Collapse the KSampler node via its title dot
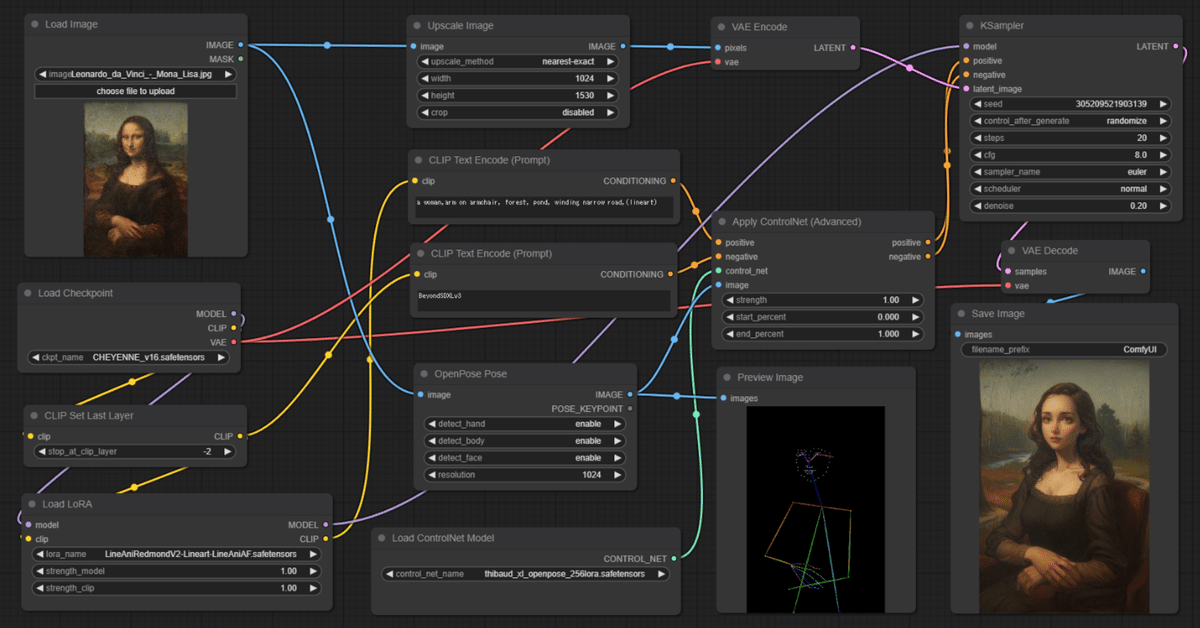This screenshot has height=628, width=1200. [970, 25]
